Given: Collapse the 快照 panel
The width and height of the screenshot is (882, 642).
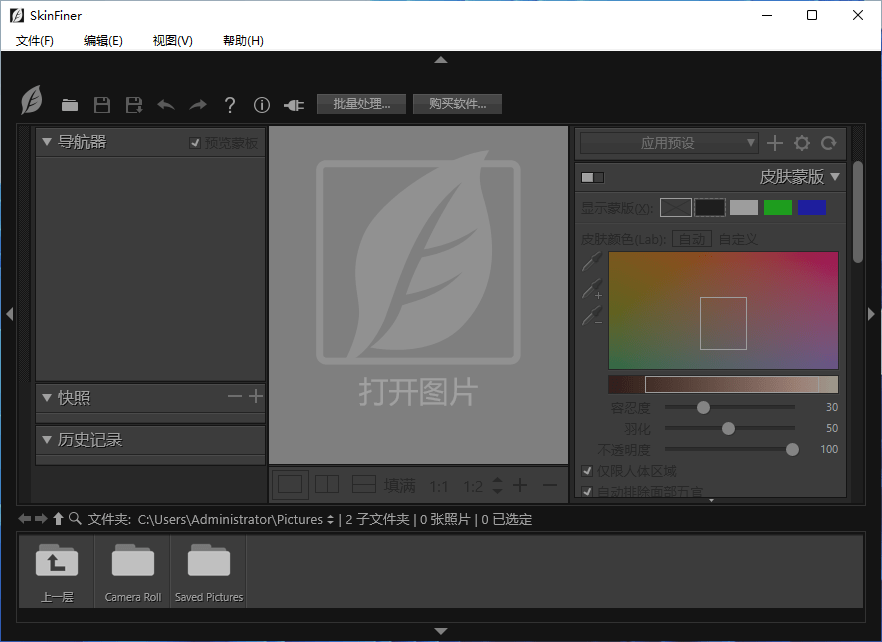Looking at the screenshot, I should (x=47, y=398).
